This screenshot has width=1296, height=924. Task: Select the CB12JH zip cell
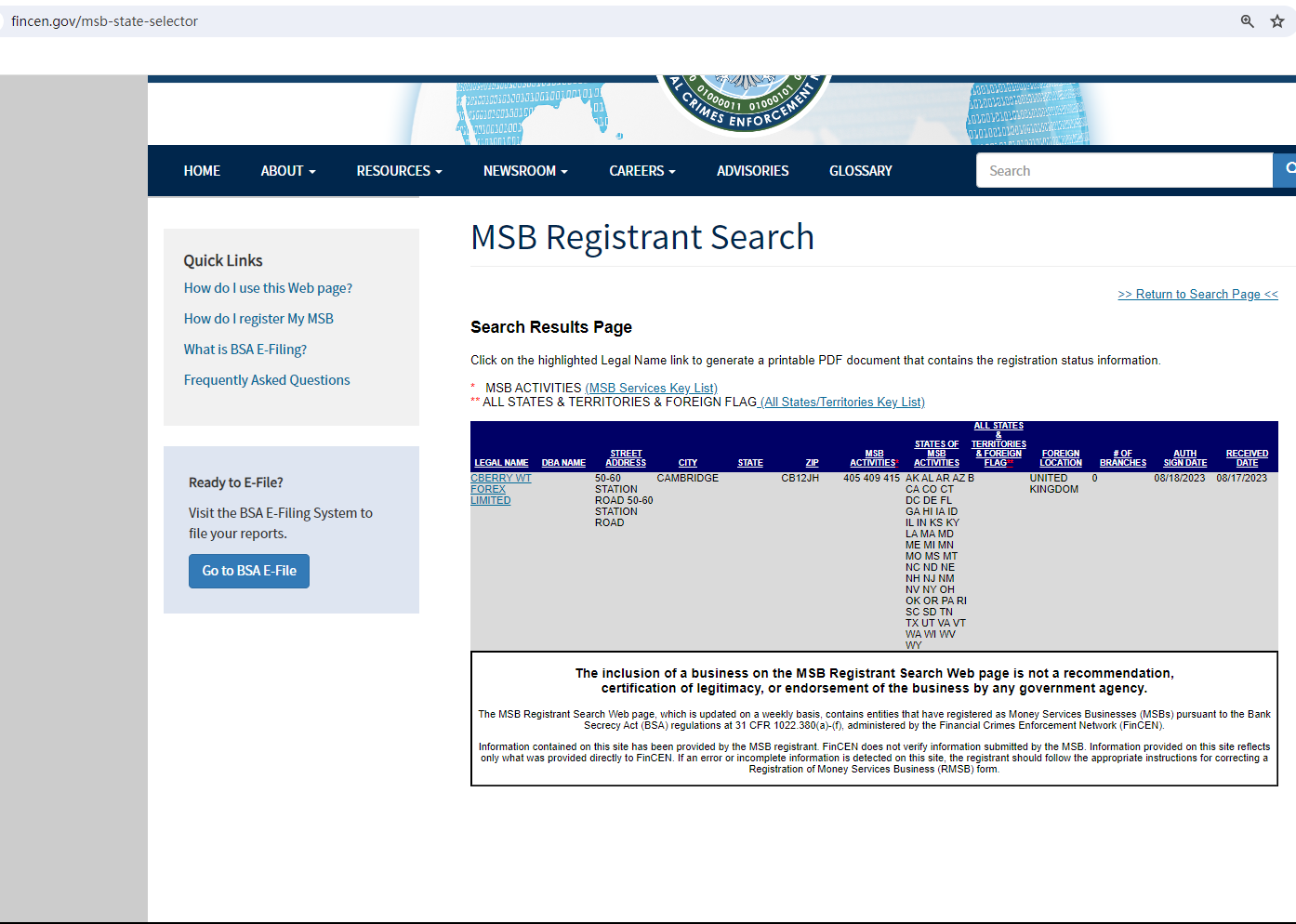pyautogui.click(x=800, y=478)
